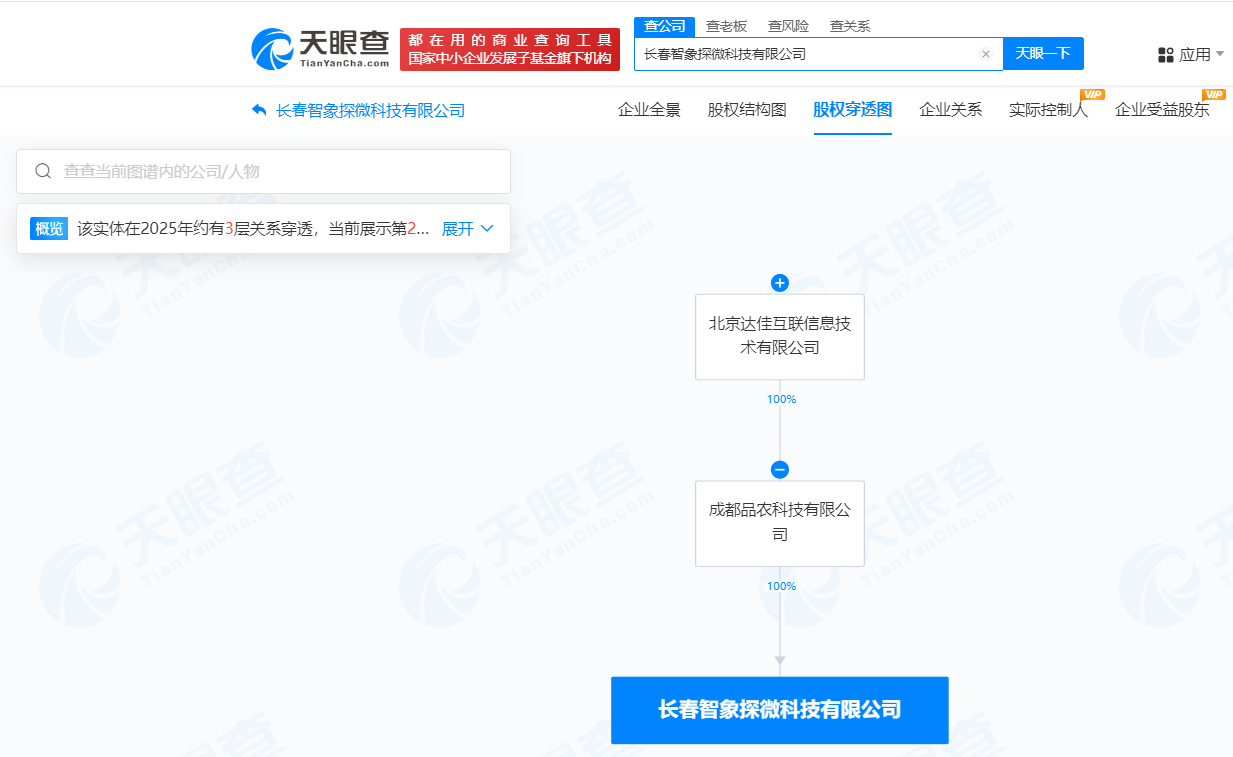Expand the 概览 overview with 展开
The height and width of the screenshot is (757, 1233).
(x=467, y=229)
